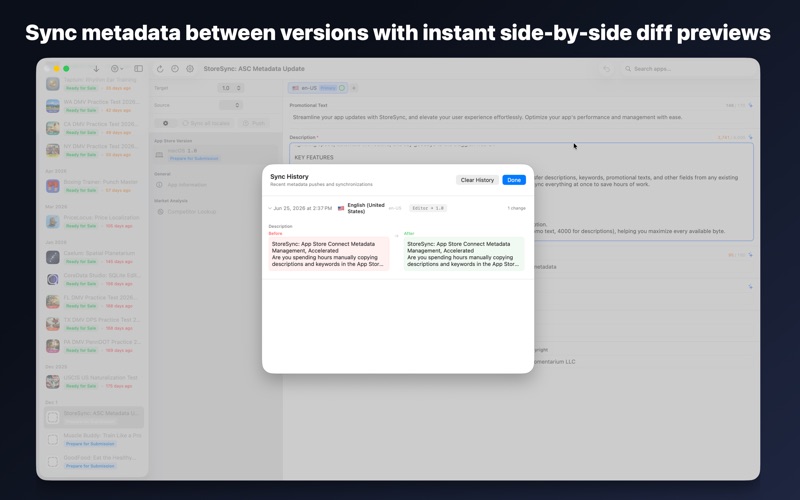800x500 pixels.
Task: Click the USCIS Naturalization Test app icon
Action: tap(53, 382)
